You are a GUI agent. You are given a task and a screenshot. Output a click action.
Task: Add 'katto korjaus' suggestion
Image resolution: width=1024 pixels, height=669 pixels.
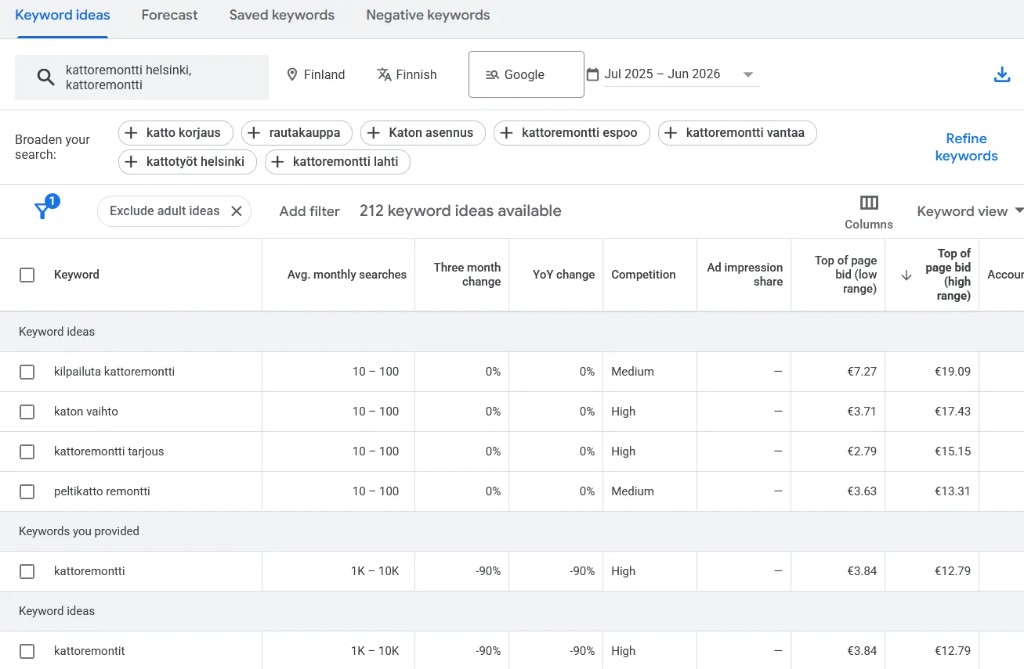pos(176,133)
